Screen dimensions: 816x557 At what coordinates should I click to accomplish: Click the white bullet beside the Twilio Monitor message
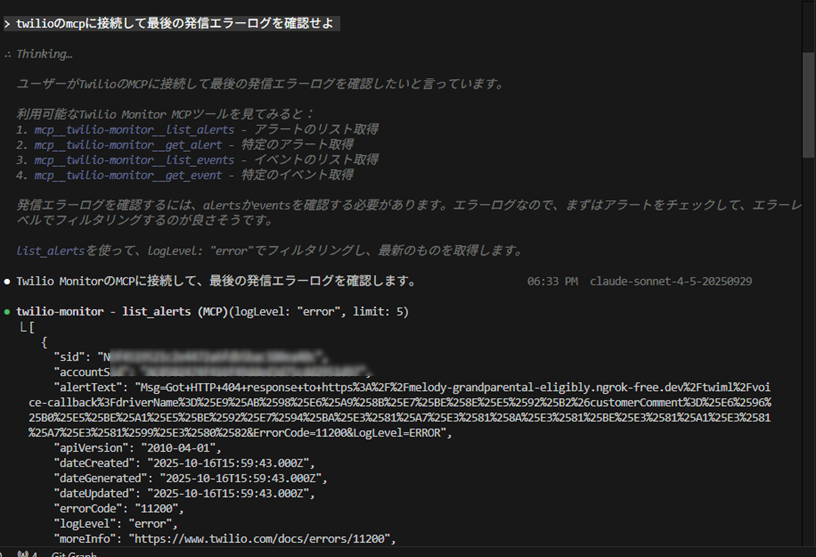coord(7,282)
